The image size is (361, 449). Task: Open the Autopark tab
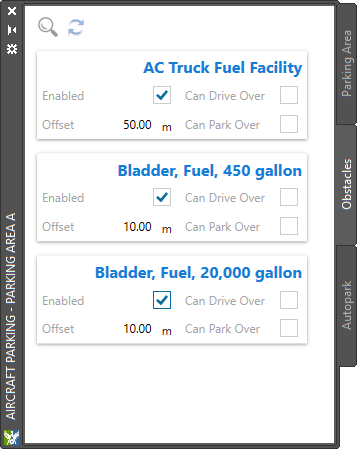[x=347, y=305]
